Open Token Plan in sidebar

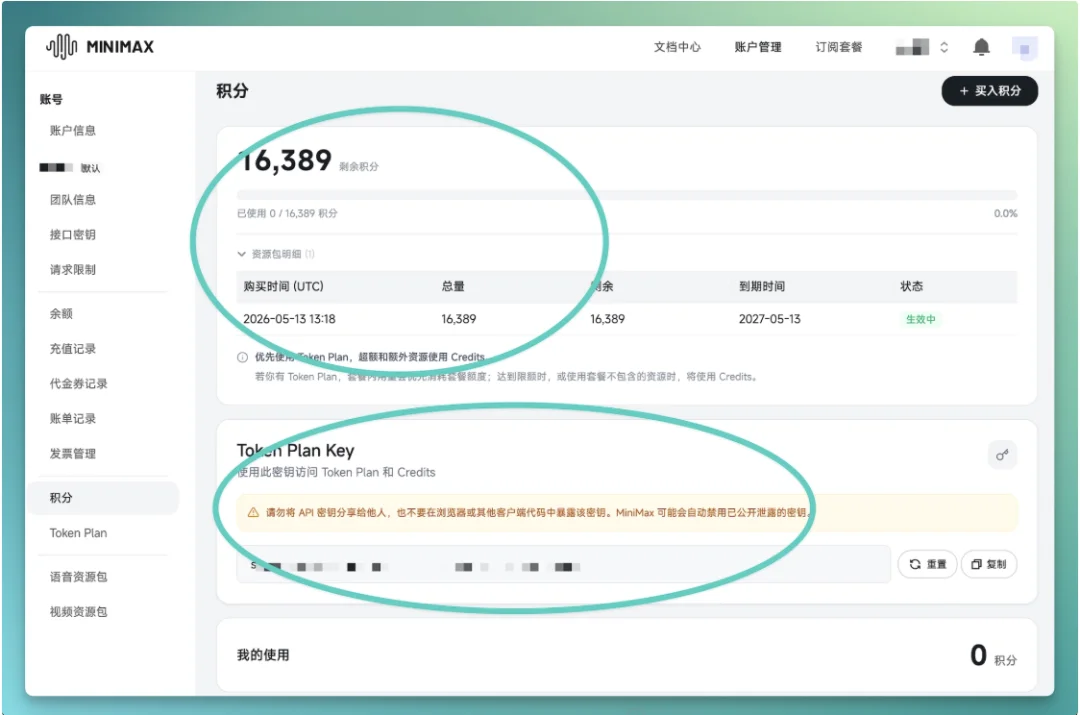click(78, 532)
